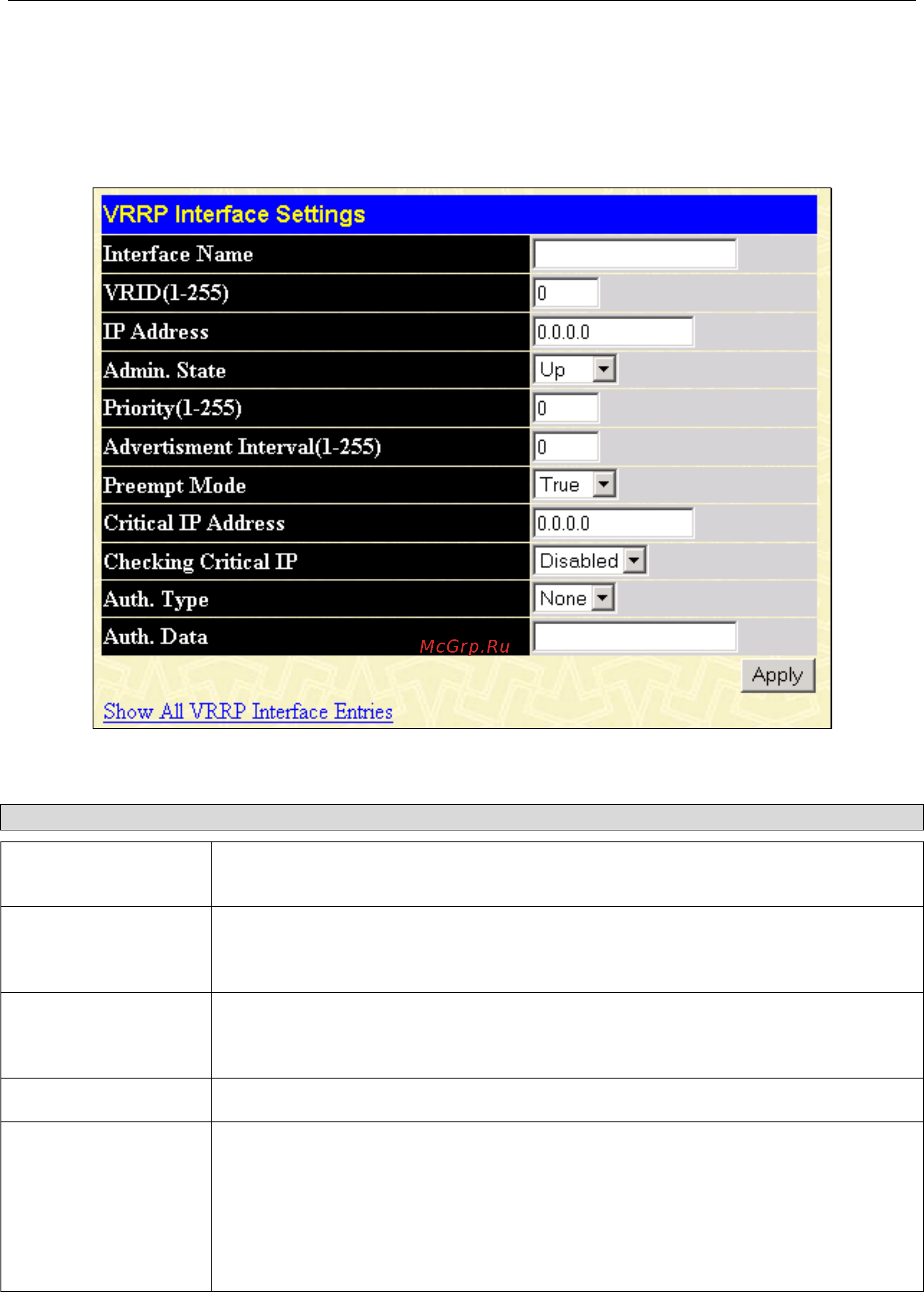Open Show All VRRP Interface Entries link

(248, 712)
